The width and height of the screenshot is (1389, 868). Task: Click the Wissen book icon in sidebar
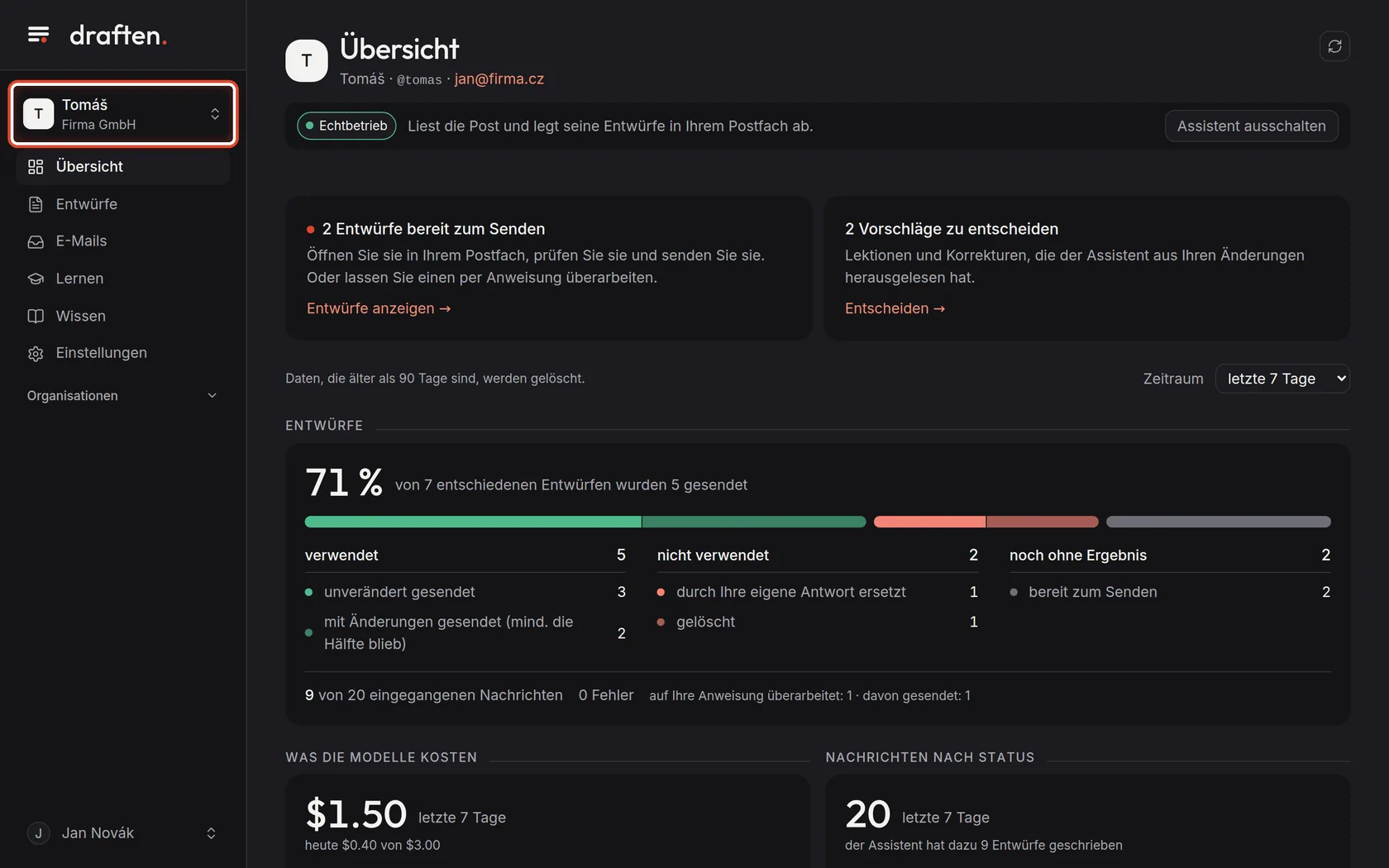(36, 316)
